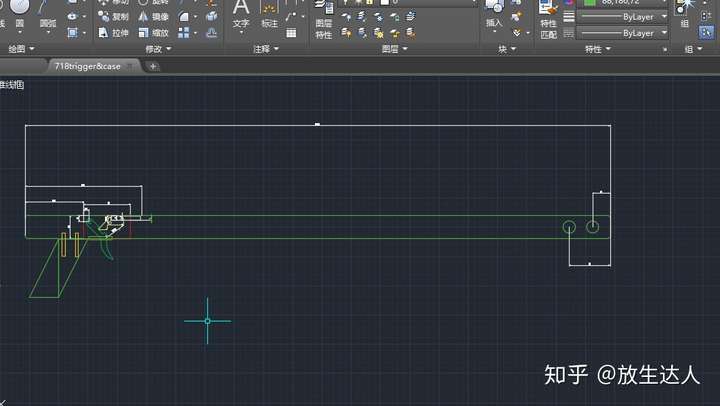The height and width of the screenshot is (406, 720).
Task: Open the green object color swatch
Action: (589, 2)
